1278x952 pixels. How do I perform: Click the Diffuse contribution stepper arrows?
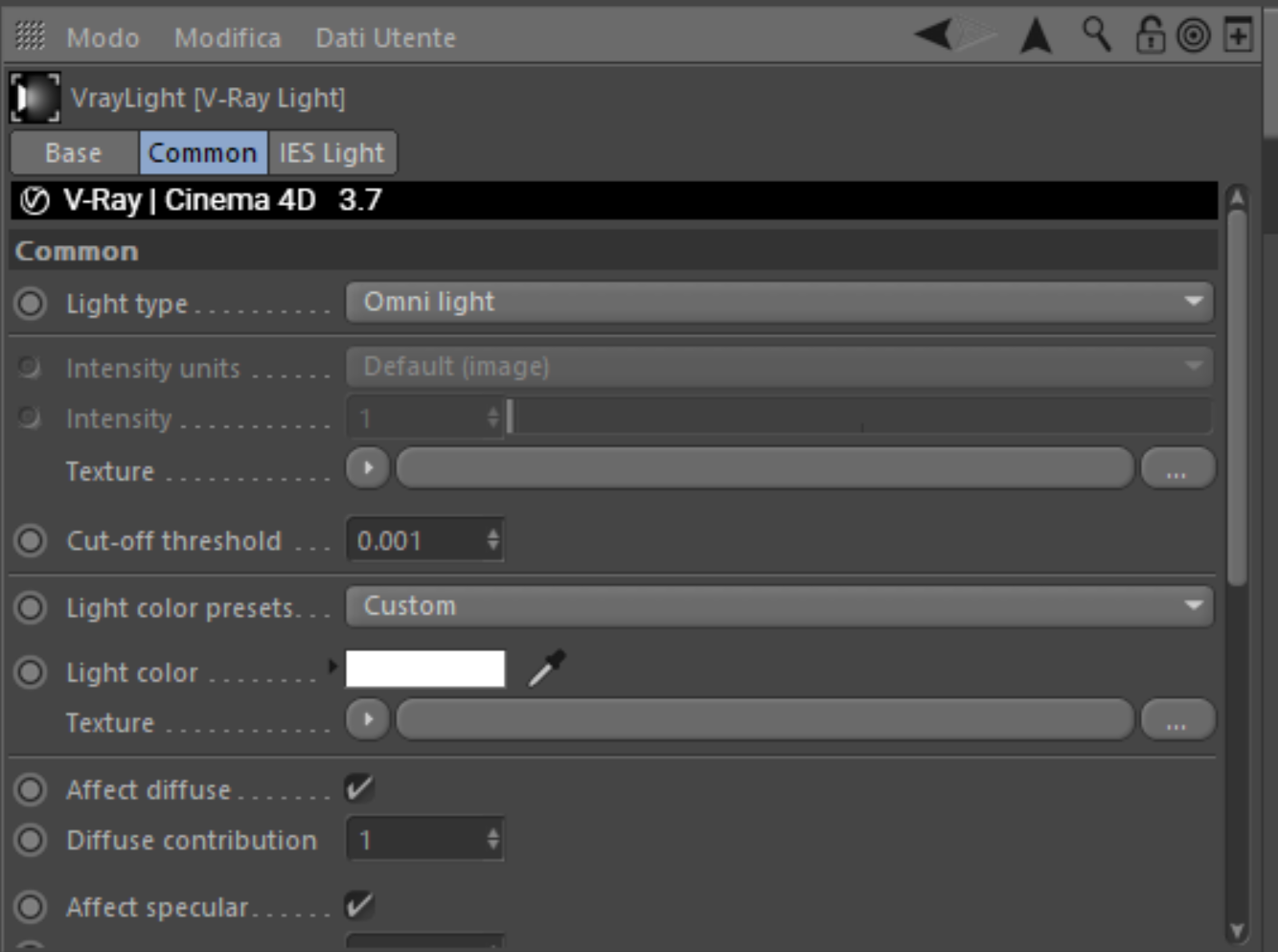click(493, 840)
